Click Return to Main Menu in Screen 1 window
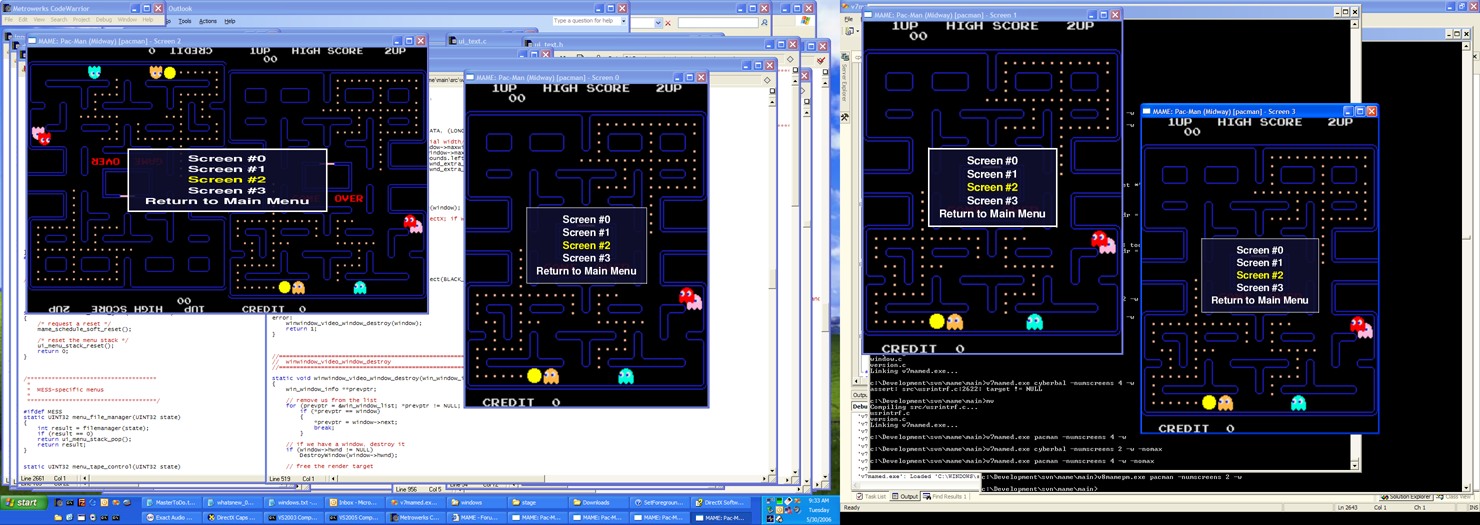This screenshot has width=1480, height=525. click(x=992, y=214)
